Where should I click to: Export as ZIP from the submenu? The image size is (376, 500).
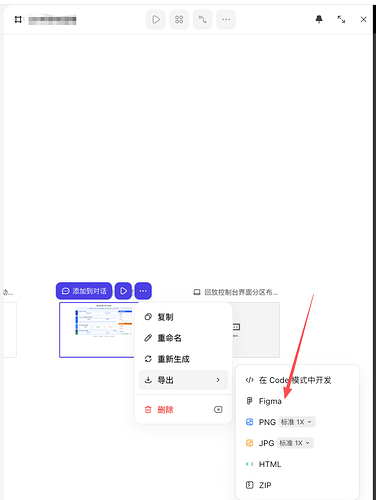point(297,485)
